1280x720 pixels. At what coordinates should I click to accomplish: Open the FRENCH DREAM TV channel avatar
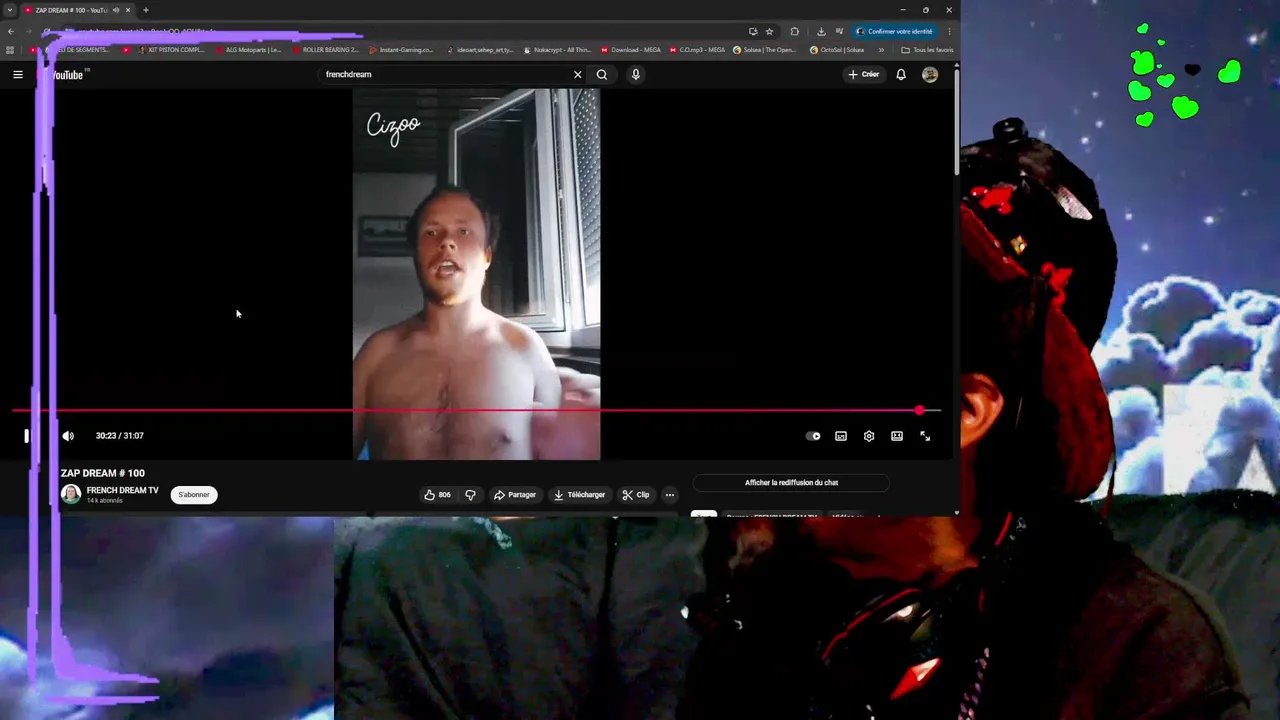pos(71,494)
